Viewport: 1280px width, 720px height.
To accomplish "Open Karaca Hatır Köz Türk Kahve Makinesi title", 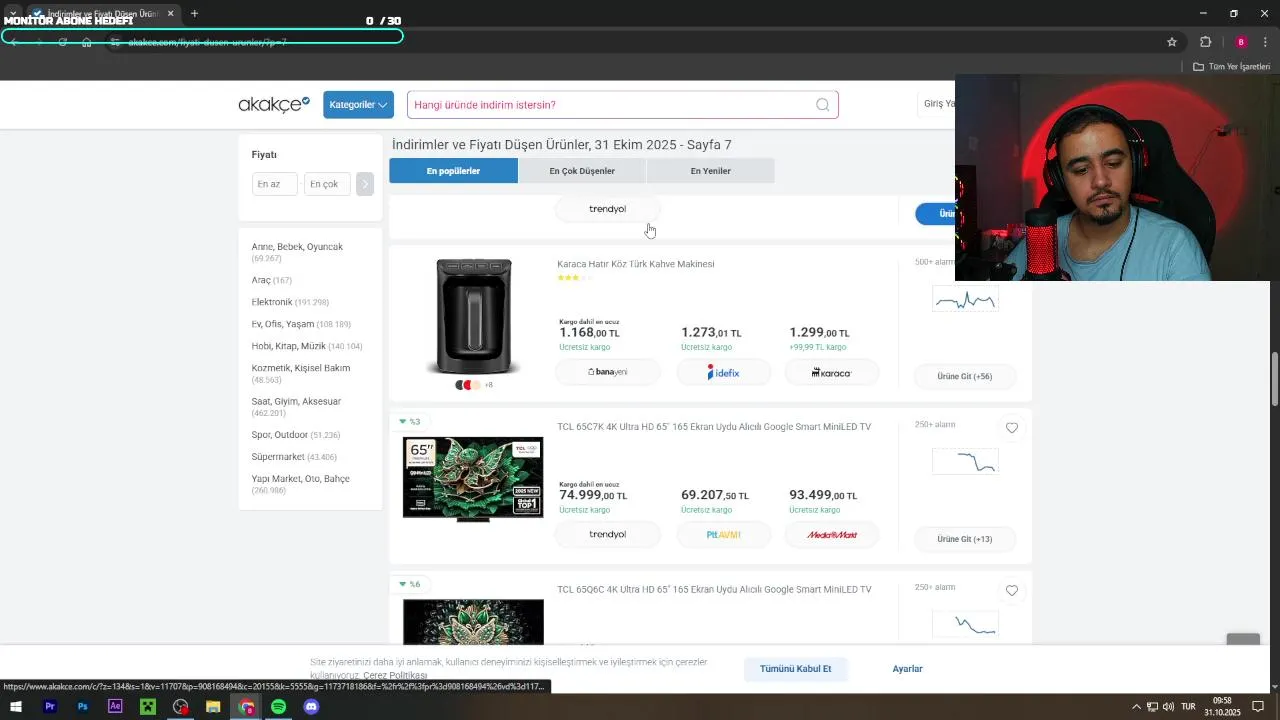I will click(636, 264).
